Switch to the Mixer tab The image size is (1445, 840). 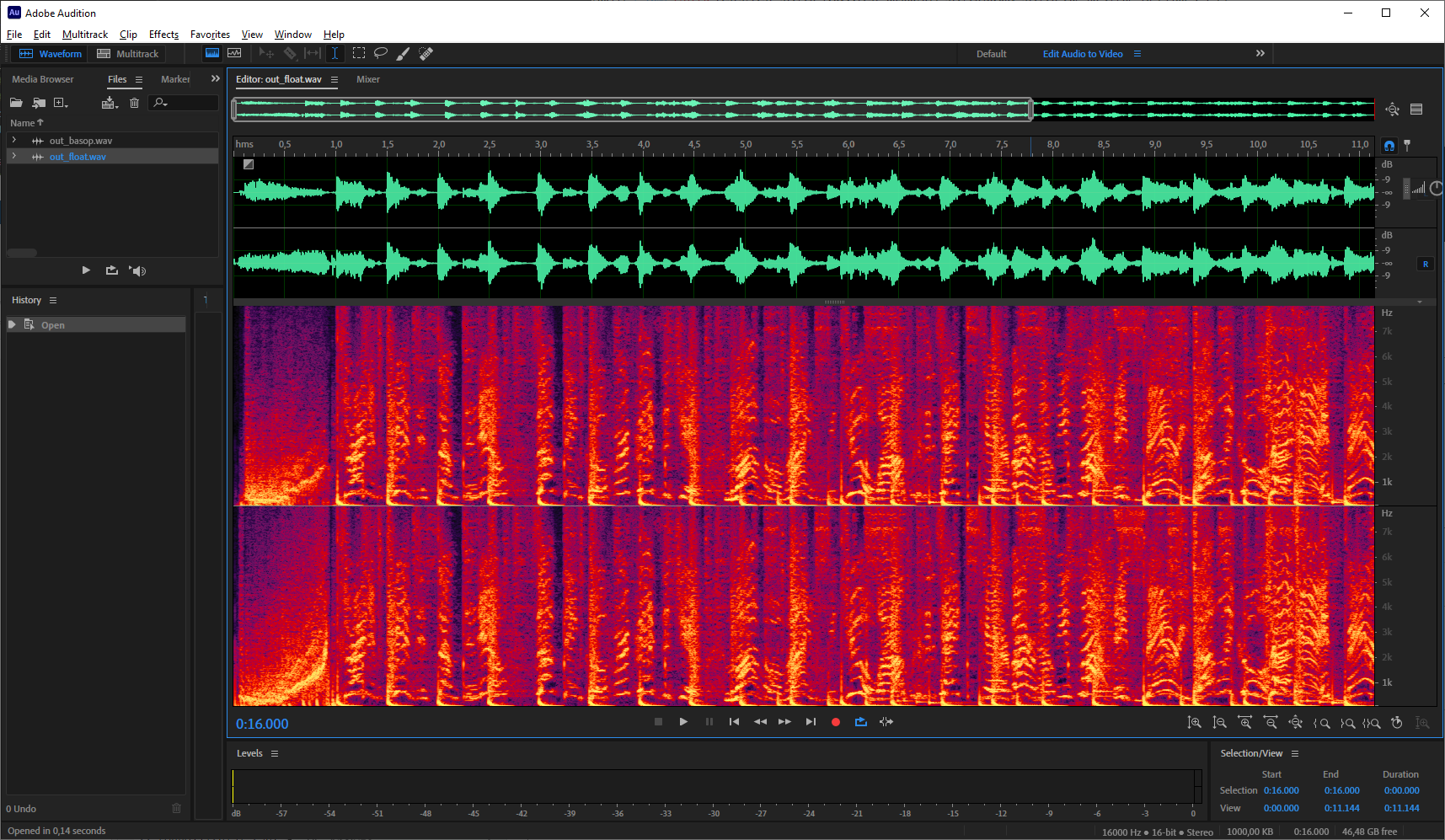368,79
